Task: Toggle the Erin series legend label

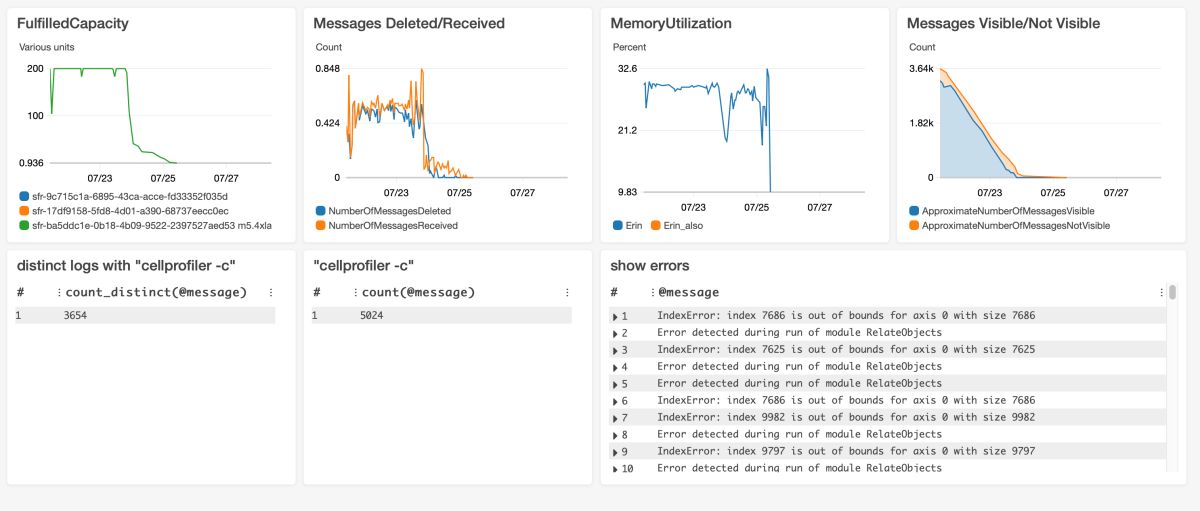Action: click(635, 226)
